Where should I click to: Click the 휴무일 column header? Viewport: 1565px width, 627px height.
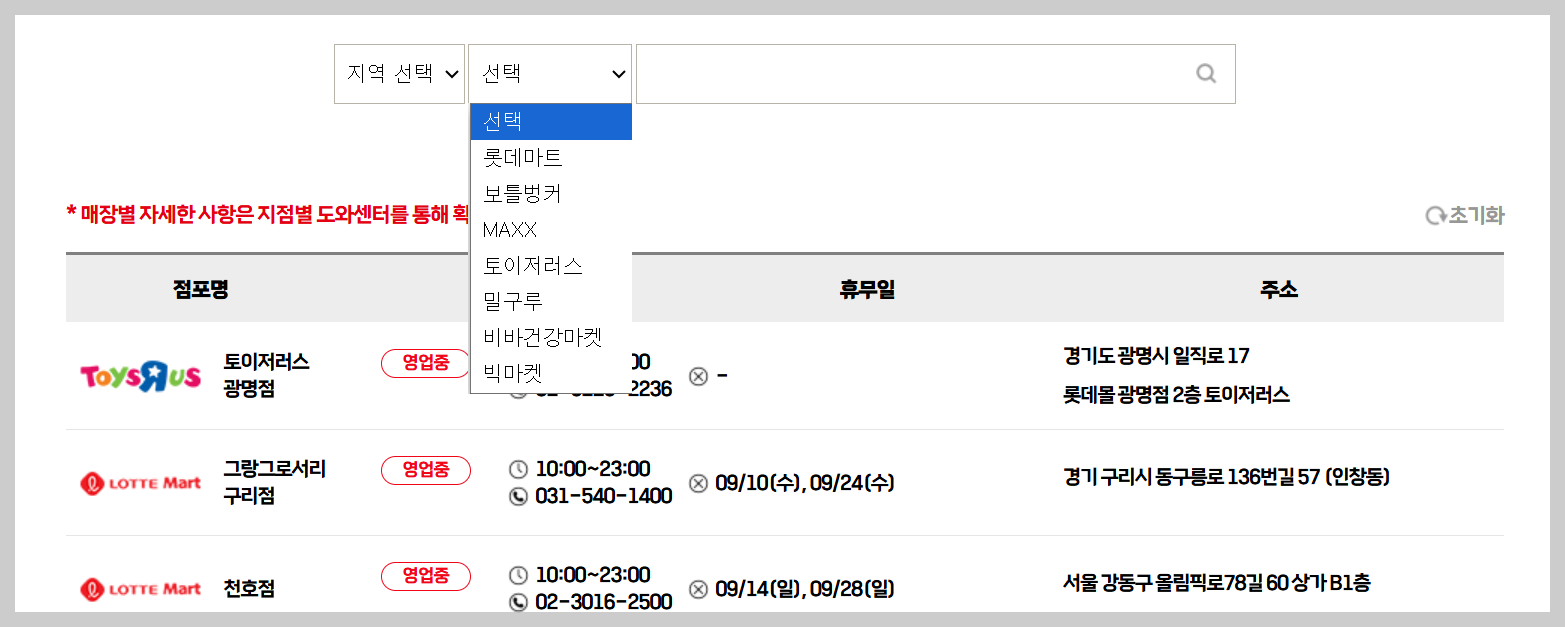[x=867, y=290]
